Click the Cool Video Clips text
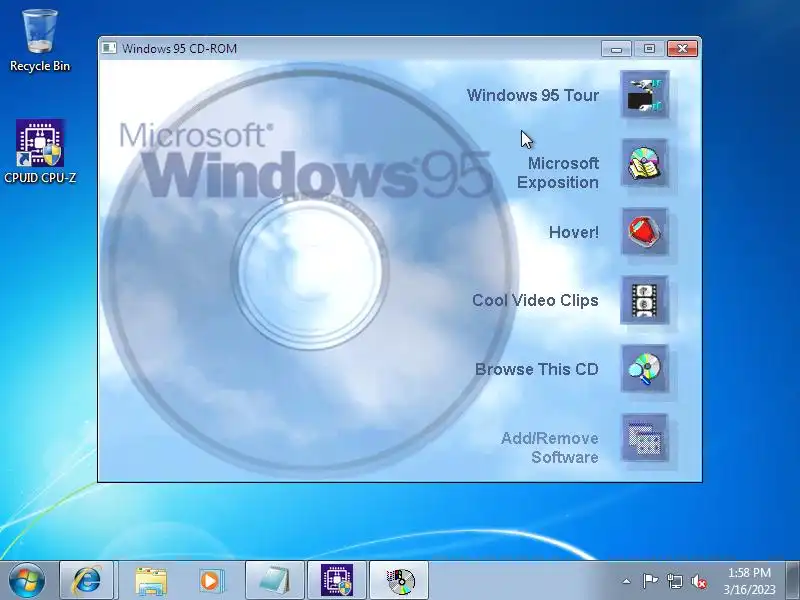The width and height of the screenshot is (800, 600). tap(535, 301)
